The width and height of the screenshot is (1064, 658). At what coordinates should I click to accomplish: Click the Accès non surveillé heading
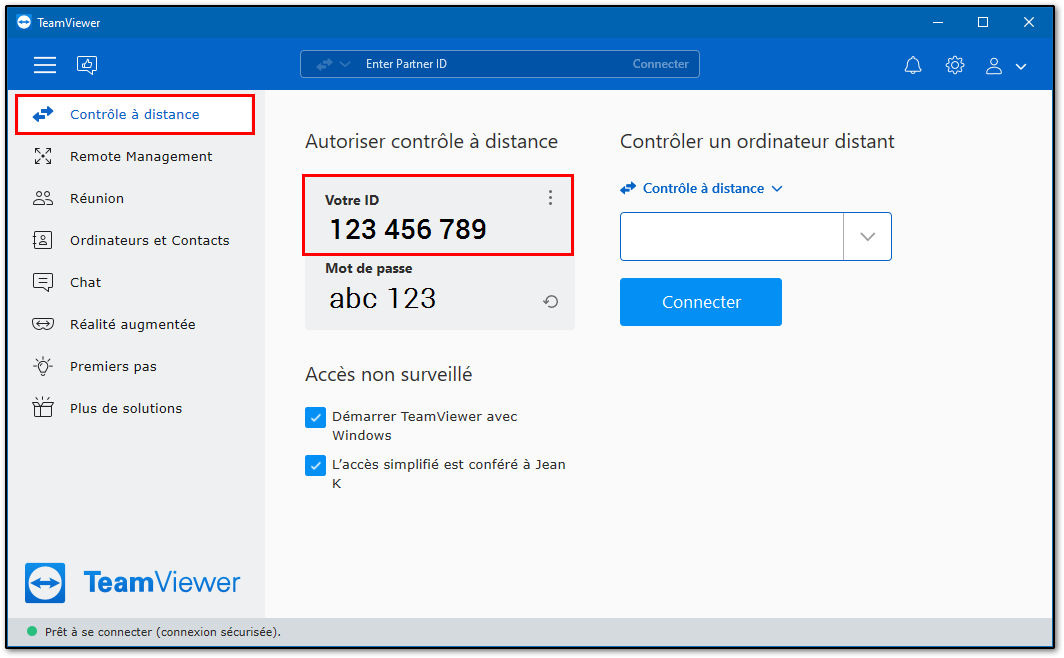[389, 374]
